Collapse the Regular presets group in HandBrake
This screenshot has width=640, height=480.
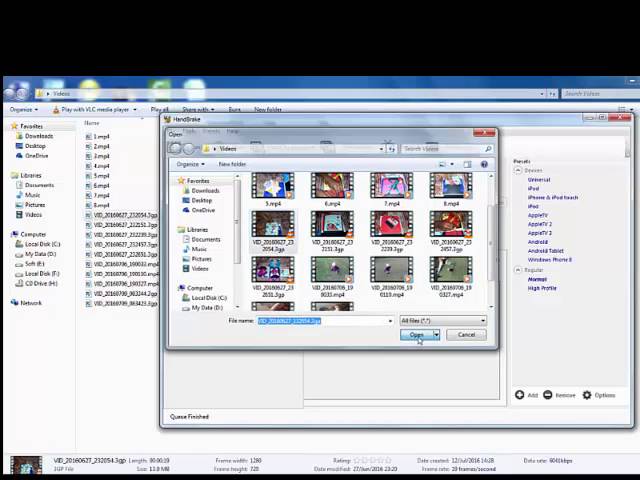tap(518, 270)
